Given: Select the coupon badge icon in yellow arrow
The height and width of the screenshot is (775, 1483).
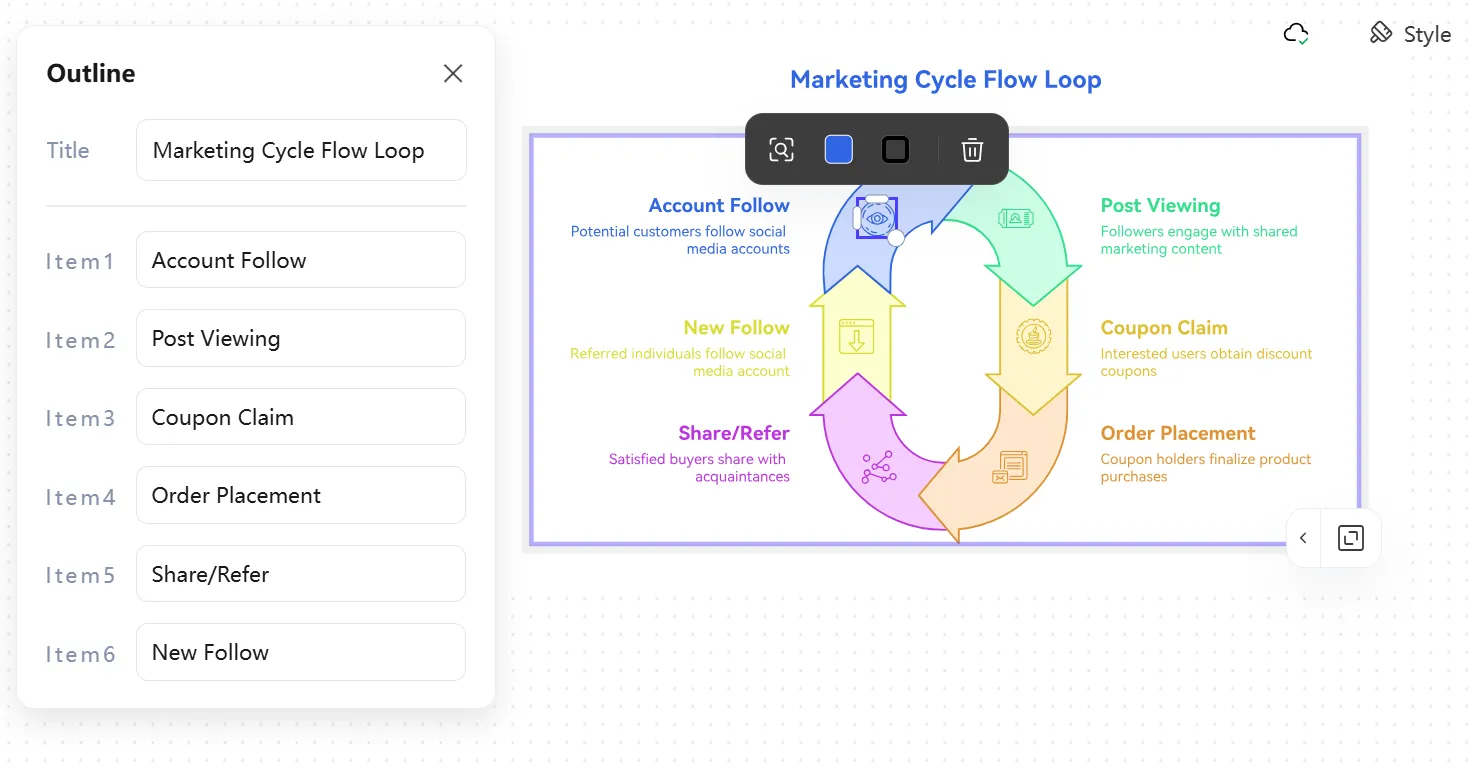Looking at the screenshot, I should 1033,336.
